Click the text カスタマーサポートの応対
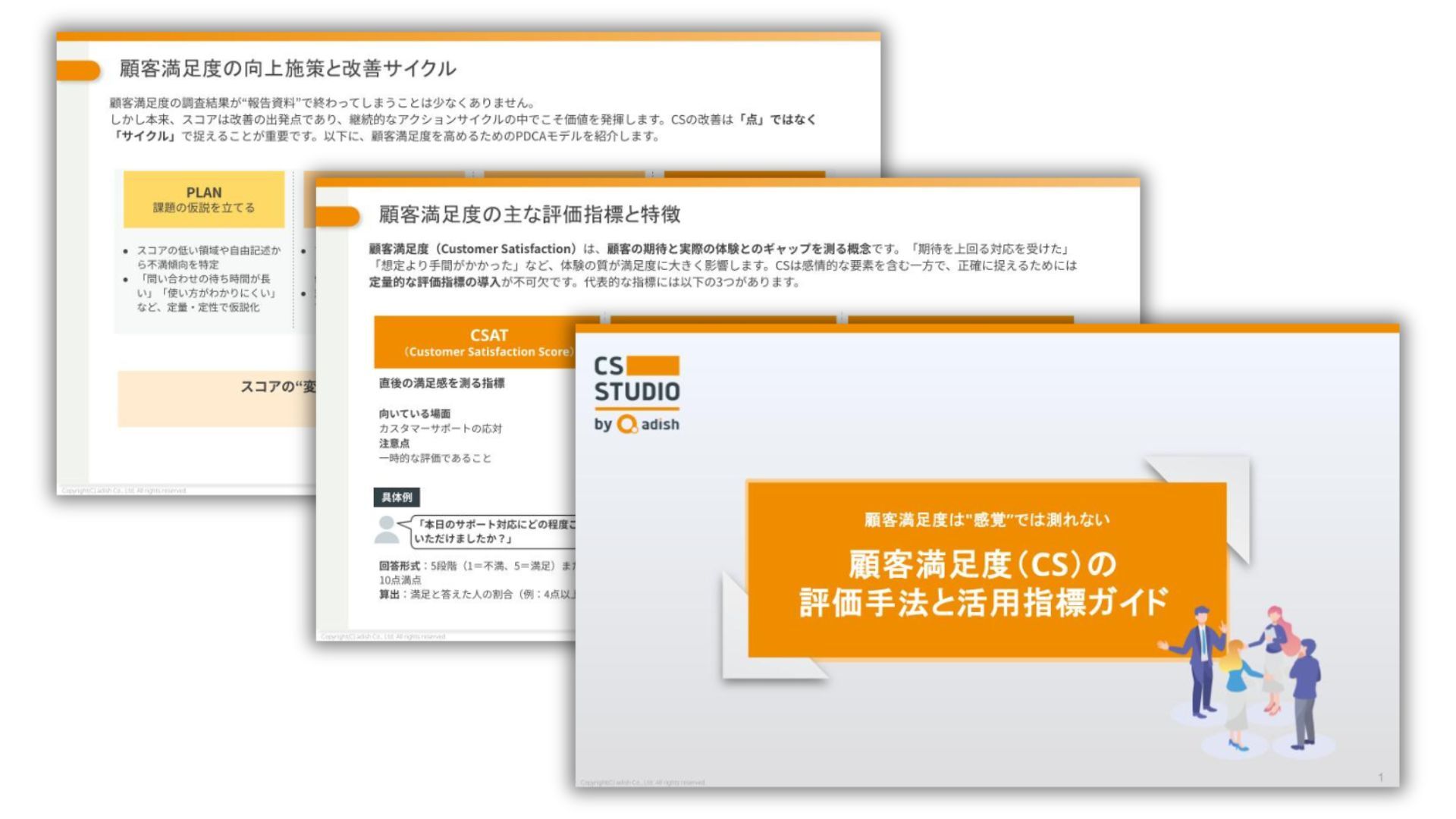This screenshot has width=1456, height=819. [441, 428]
